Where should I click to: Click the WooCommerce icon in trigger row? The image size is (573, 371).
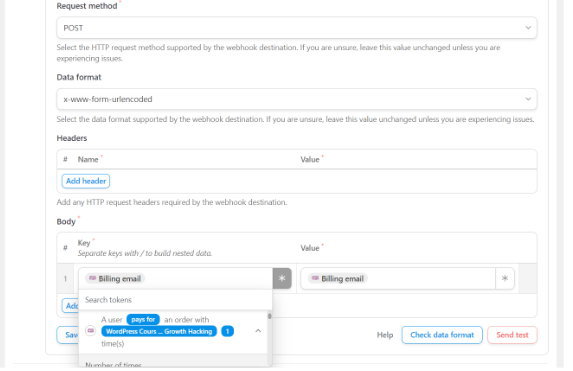click(x=91, y=331)
